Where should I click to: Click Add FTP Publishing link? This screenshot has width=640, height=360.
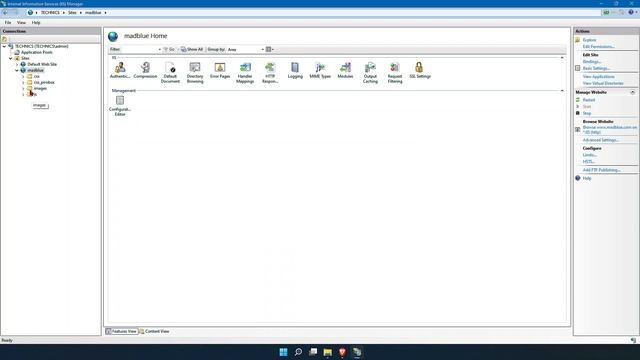[x=602, y=170]
